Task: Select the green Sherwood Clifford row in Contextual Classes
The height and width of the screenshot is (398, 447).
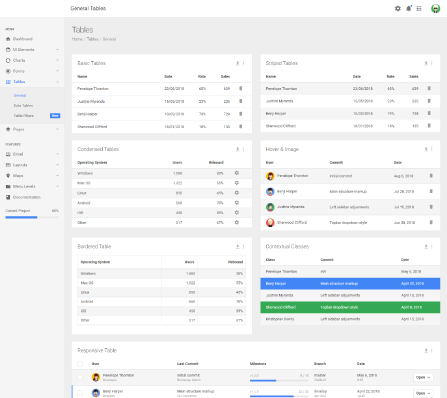Action: click(350, 307)
